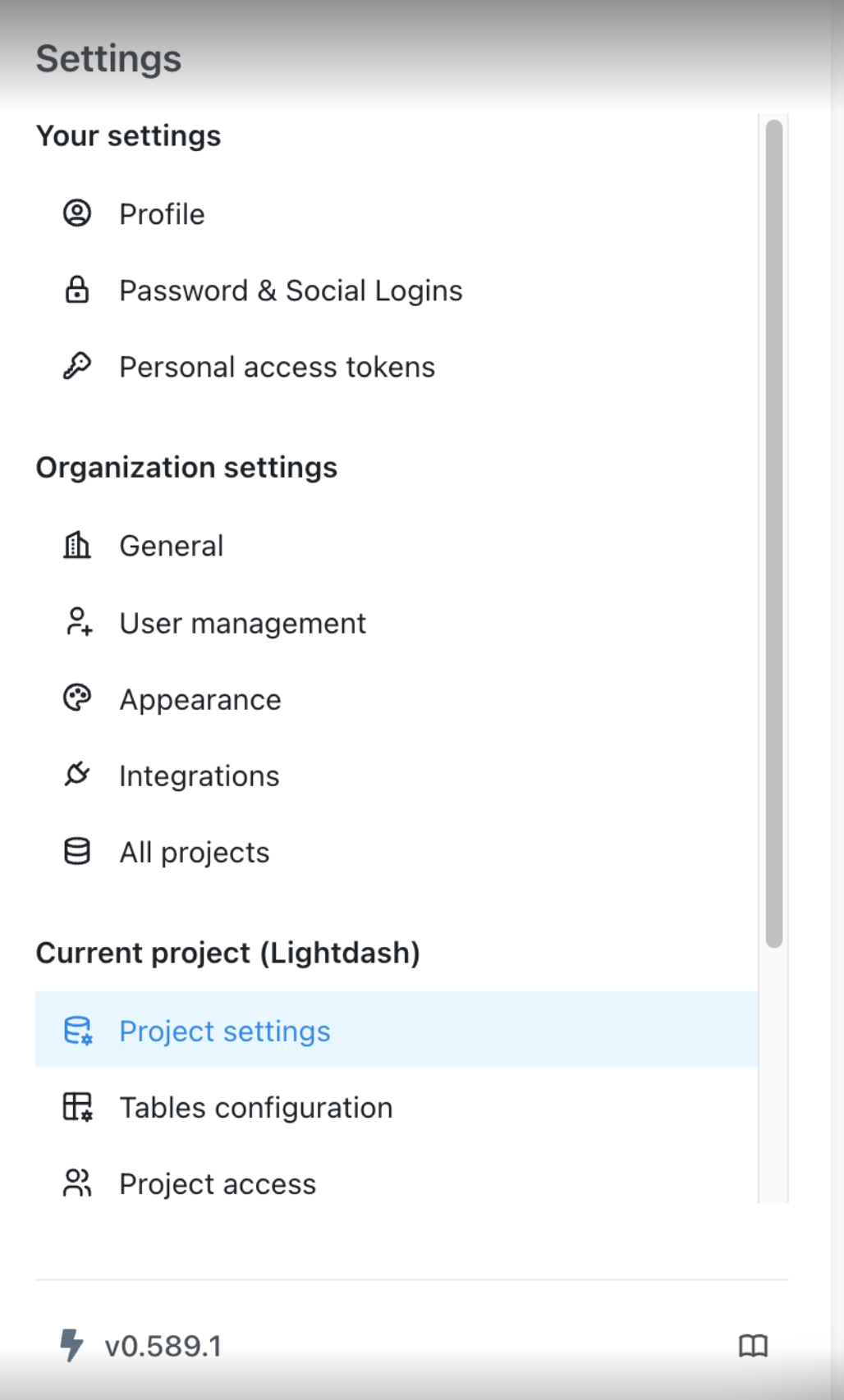Click the database icon next to All projects

pos(77,851)
